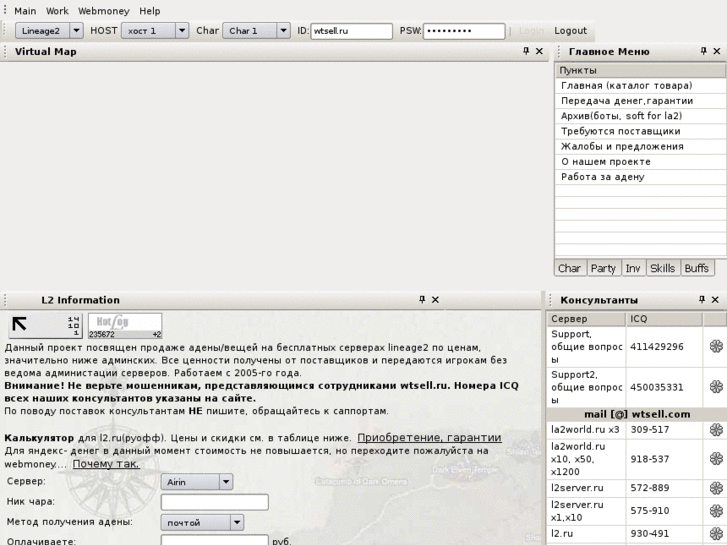Select Главная (каталог товара) menu item
Viewport: 727px width, 545px height.
(x=640, y=85)
